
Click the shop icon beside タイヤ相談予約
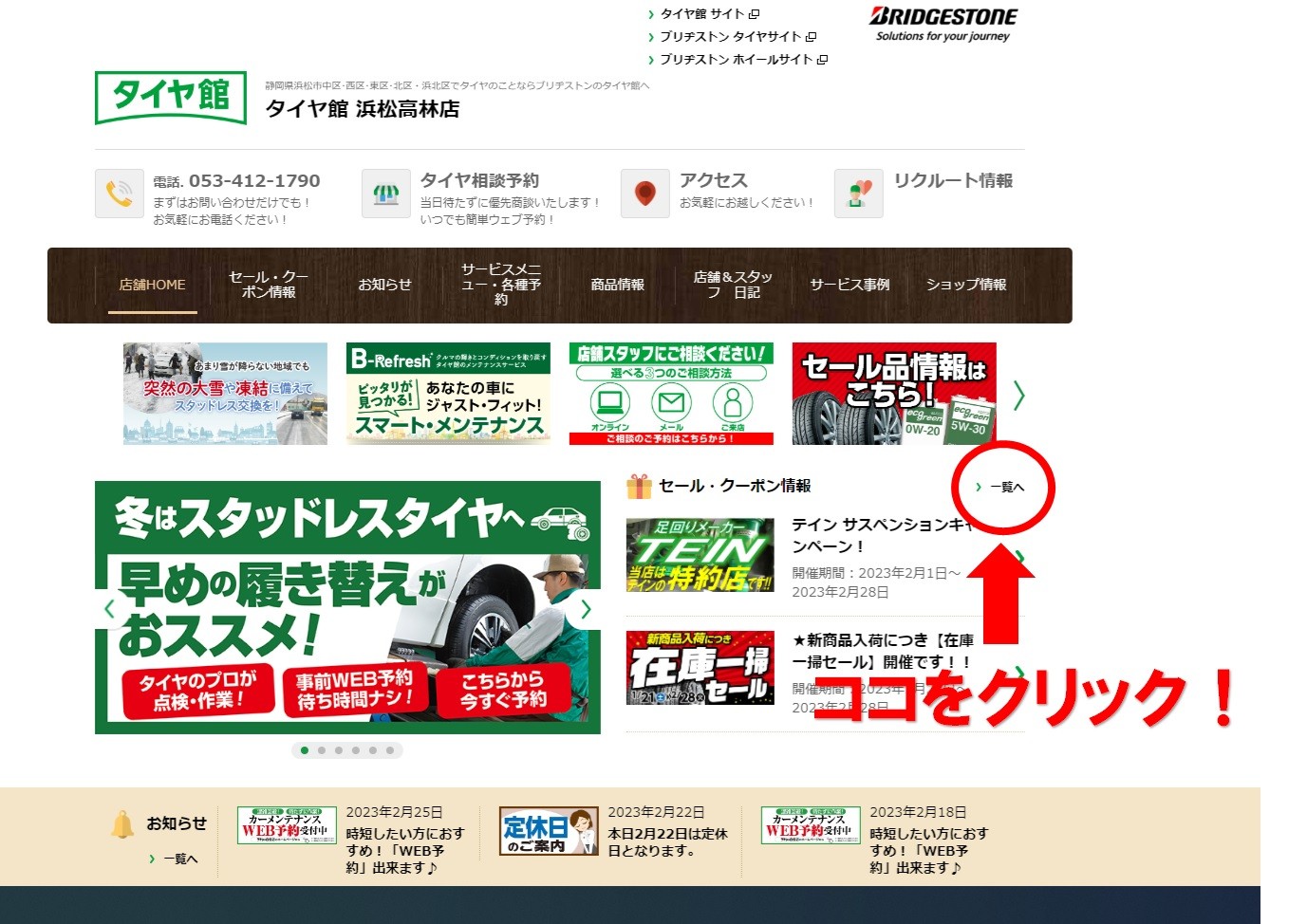[385, 194]
